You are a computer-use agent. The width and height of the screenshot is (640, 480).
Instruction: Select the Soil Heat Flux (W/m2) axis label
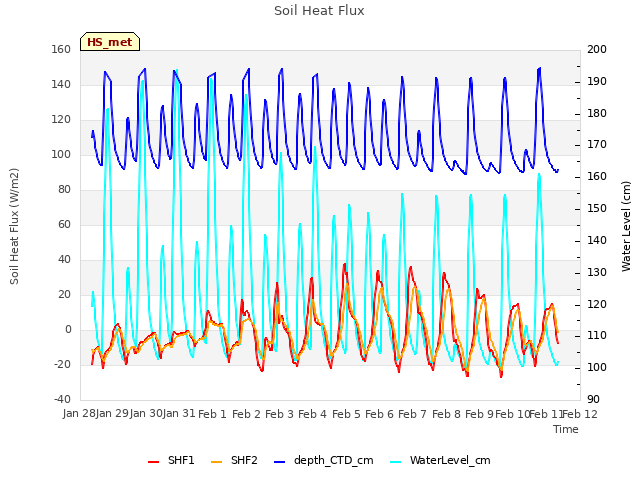tap(14, 226)
